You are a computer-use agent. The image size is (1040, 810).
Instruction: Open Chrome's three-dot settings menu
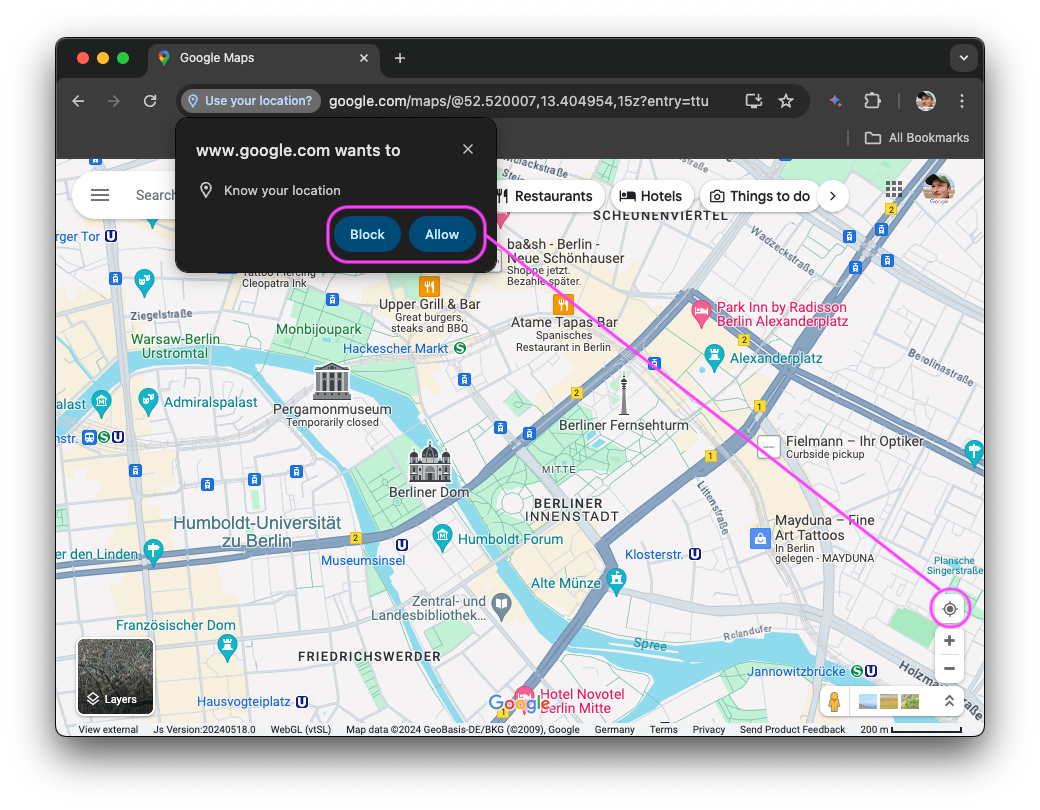pos(961,101)
